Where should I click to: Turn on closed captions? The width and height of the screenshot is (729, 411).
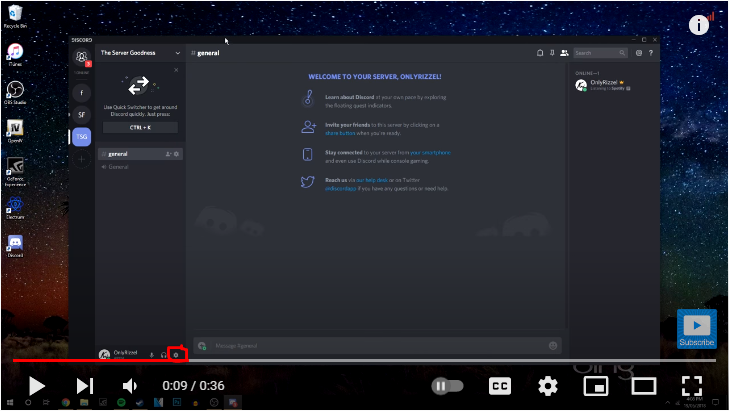click(500, 386)
